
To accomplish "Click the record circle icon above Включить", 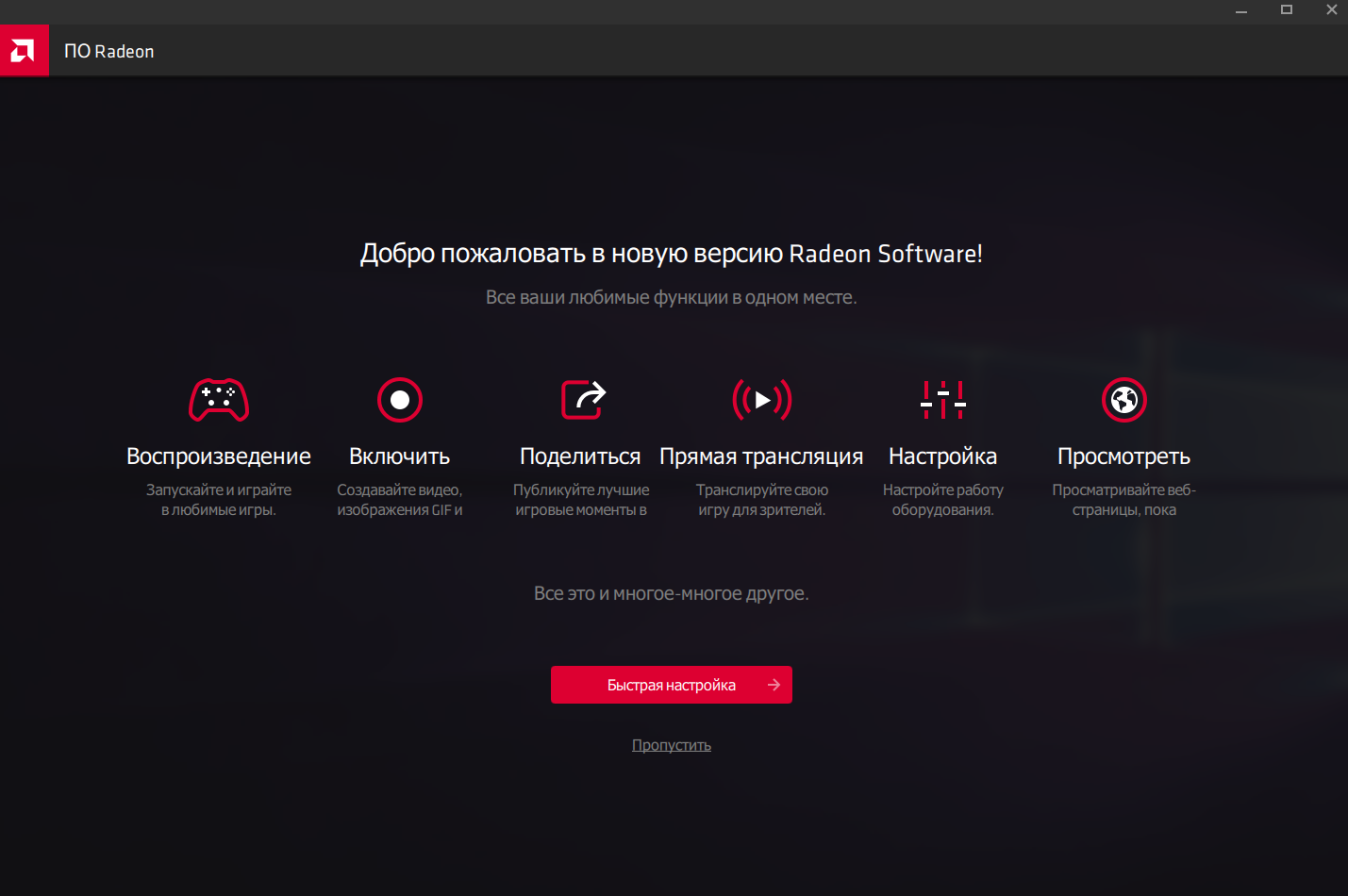I will 400,400.
